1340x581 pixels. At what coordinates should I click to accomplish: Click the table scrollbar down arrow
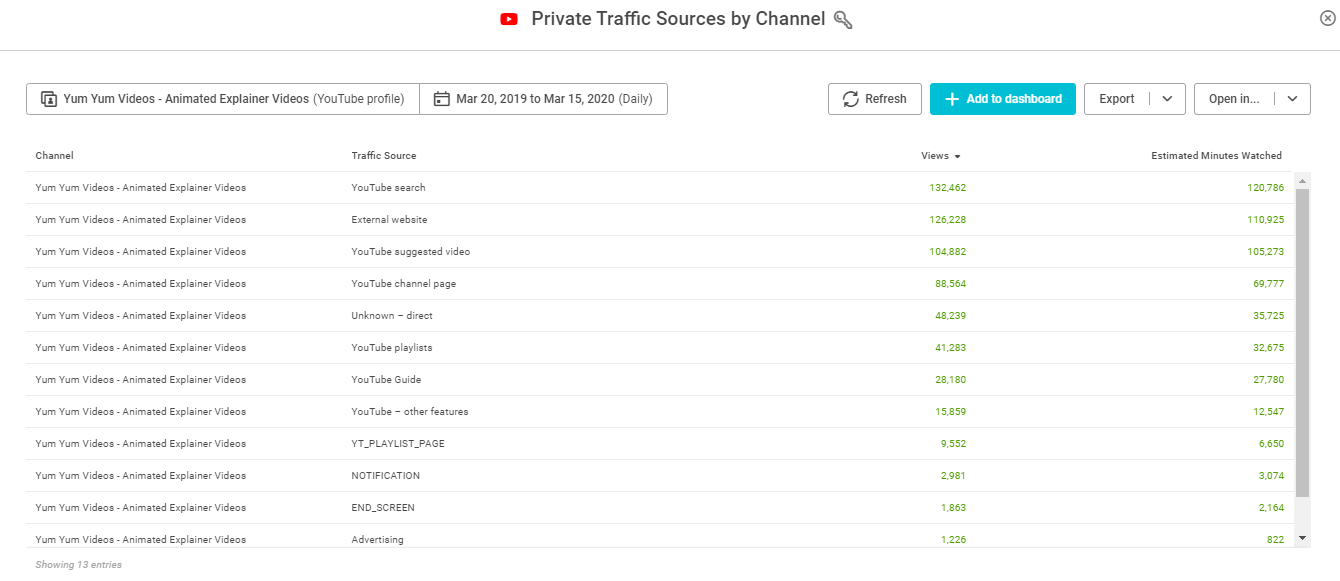[1302, 538]
